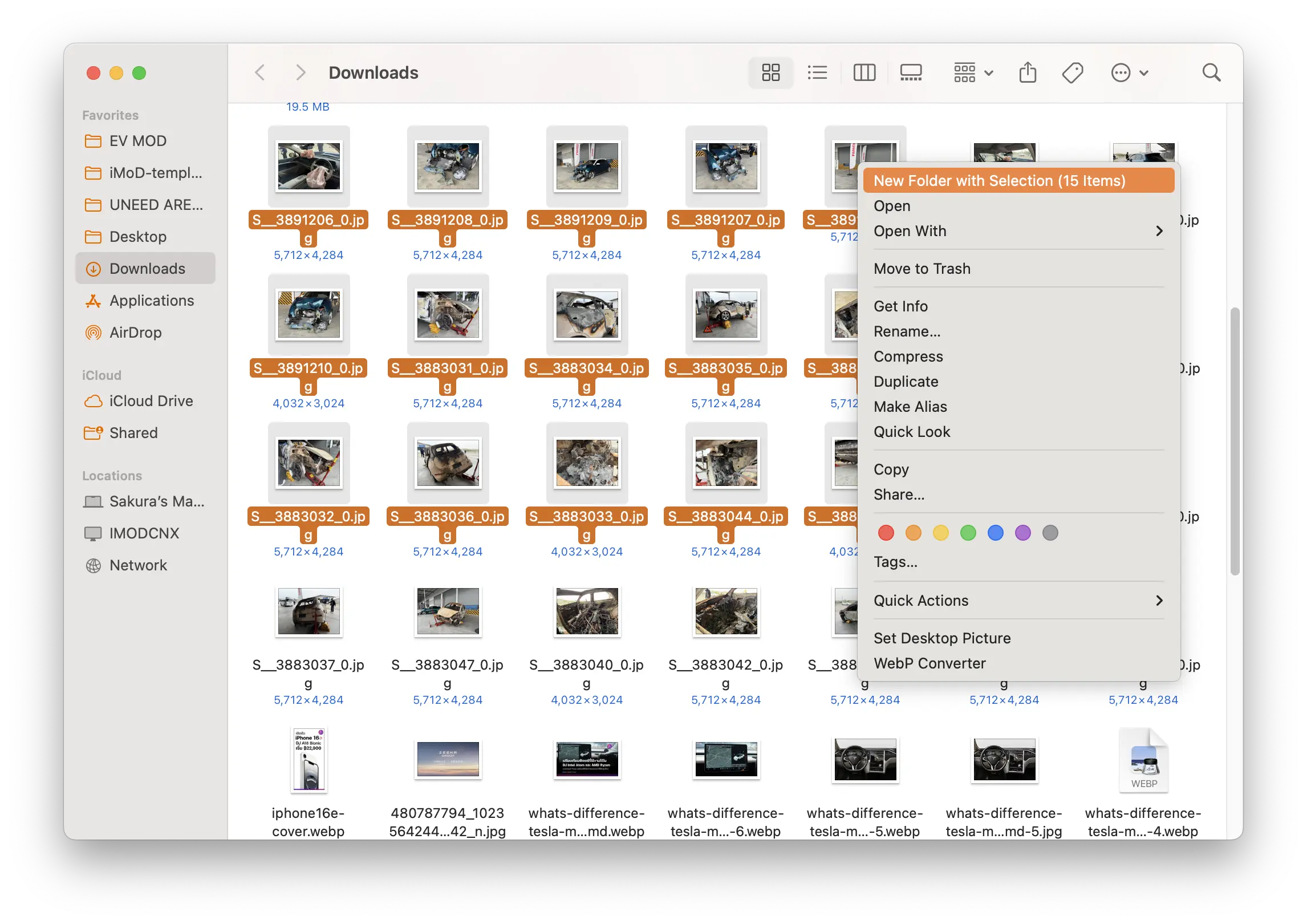1307x924 pixels.
Task: Click the Share toolbar icon
Action: 1028,72
